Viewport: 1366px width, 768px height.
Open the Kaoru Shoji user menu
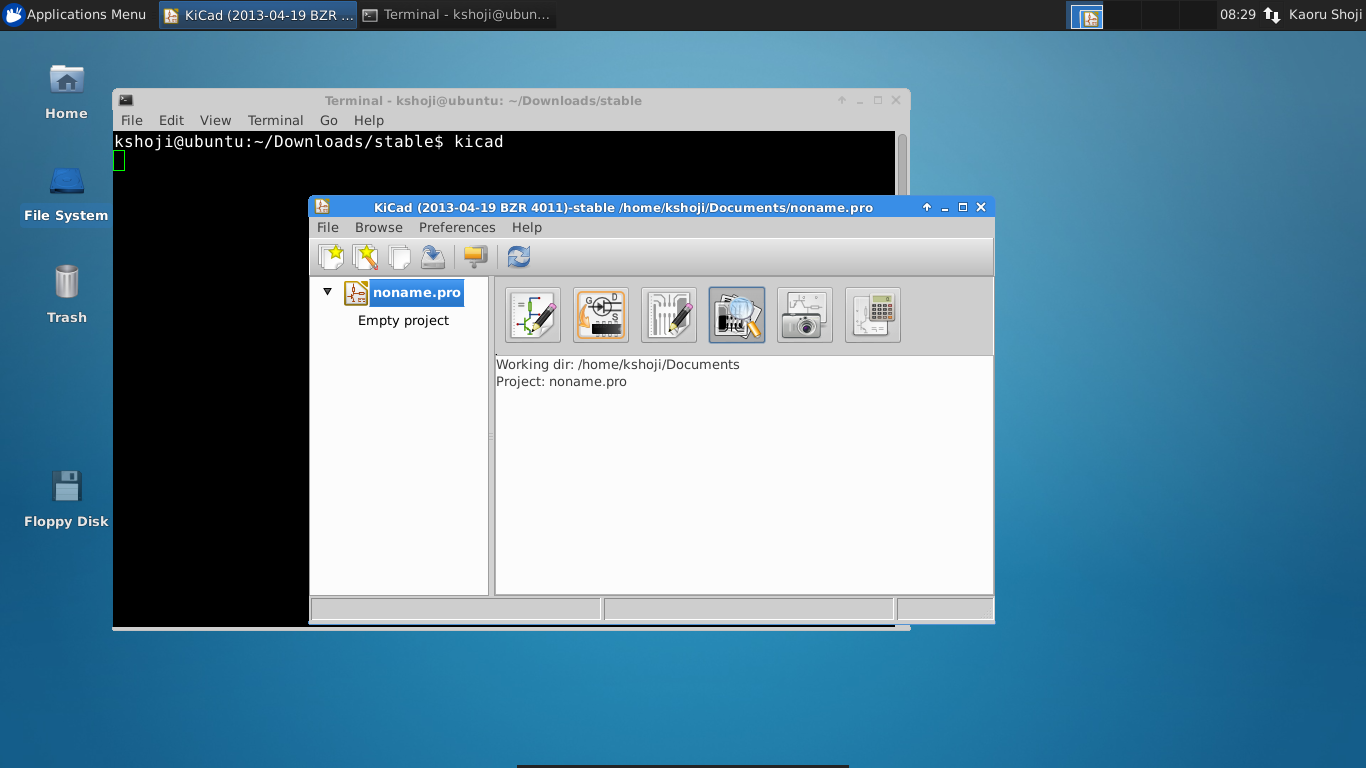1325,15
